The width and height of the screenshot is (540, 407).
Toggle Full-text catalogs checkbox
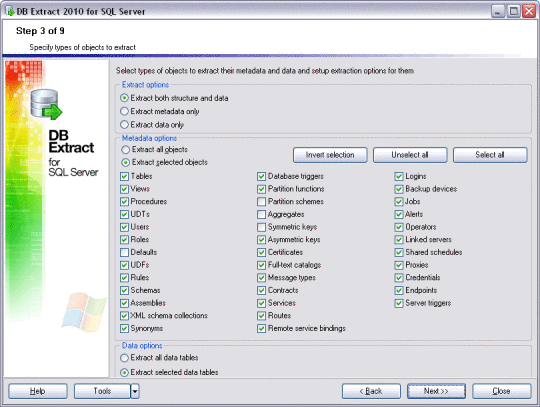coord(261,265)
